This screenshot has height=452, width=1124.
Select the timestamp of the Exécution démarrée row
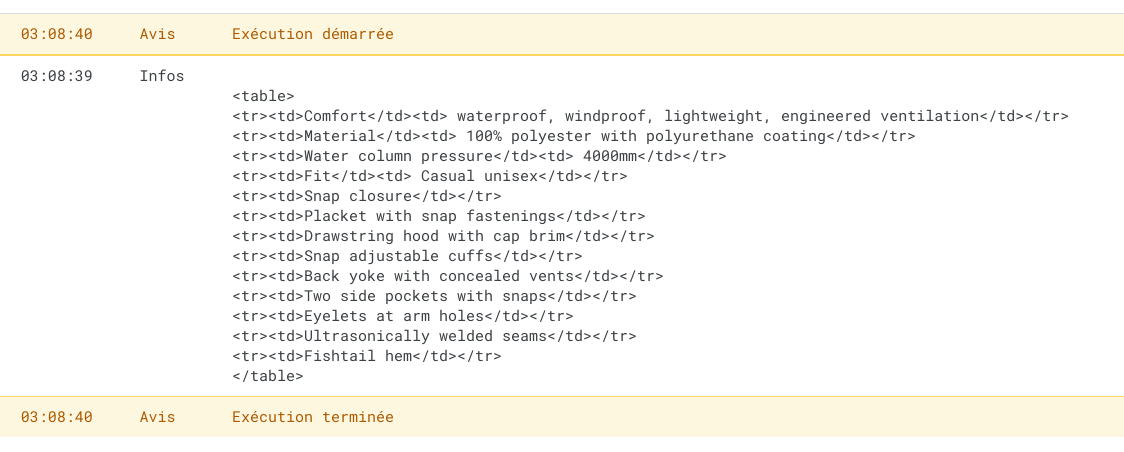(x=56, y=34)
